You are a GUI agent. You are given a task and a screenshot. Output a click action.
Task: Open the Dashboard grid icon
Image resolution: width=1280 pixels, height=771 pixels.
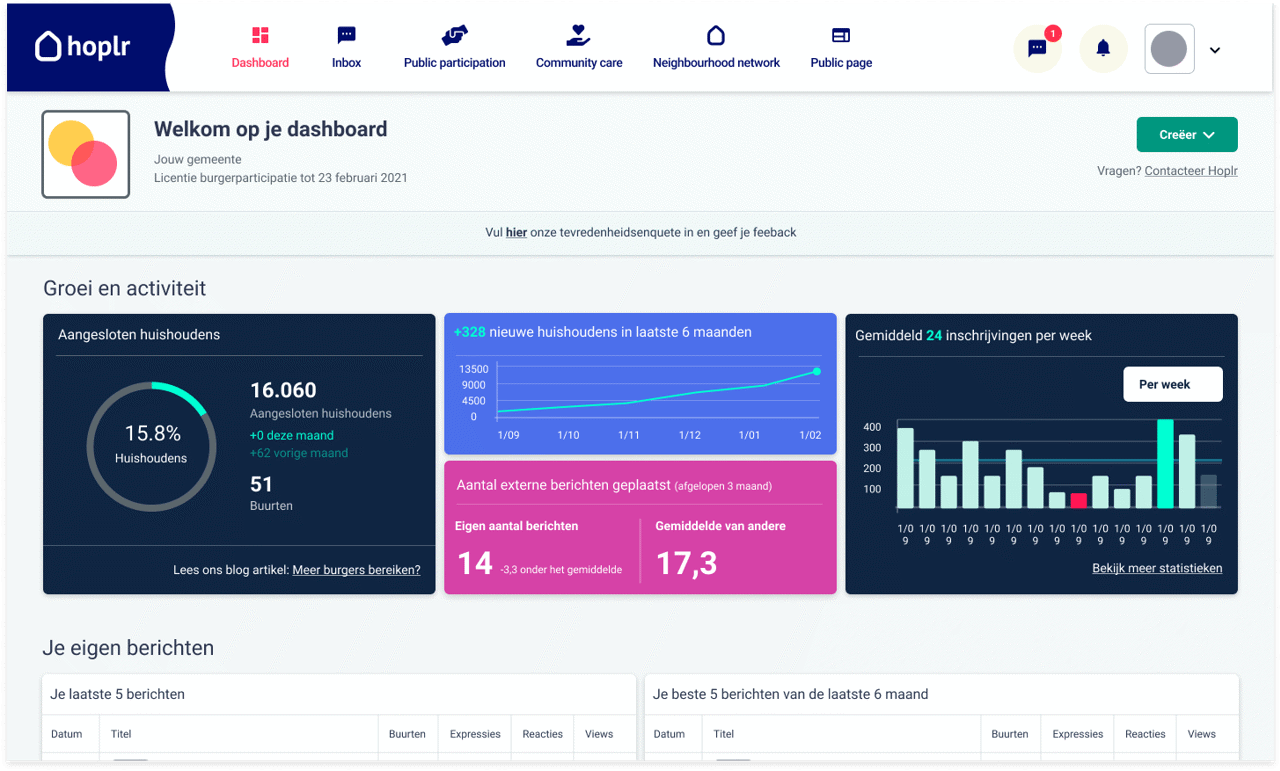(x=260, y=36)
